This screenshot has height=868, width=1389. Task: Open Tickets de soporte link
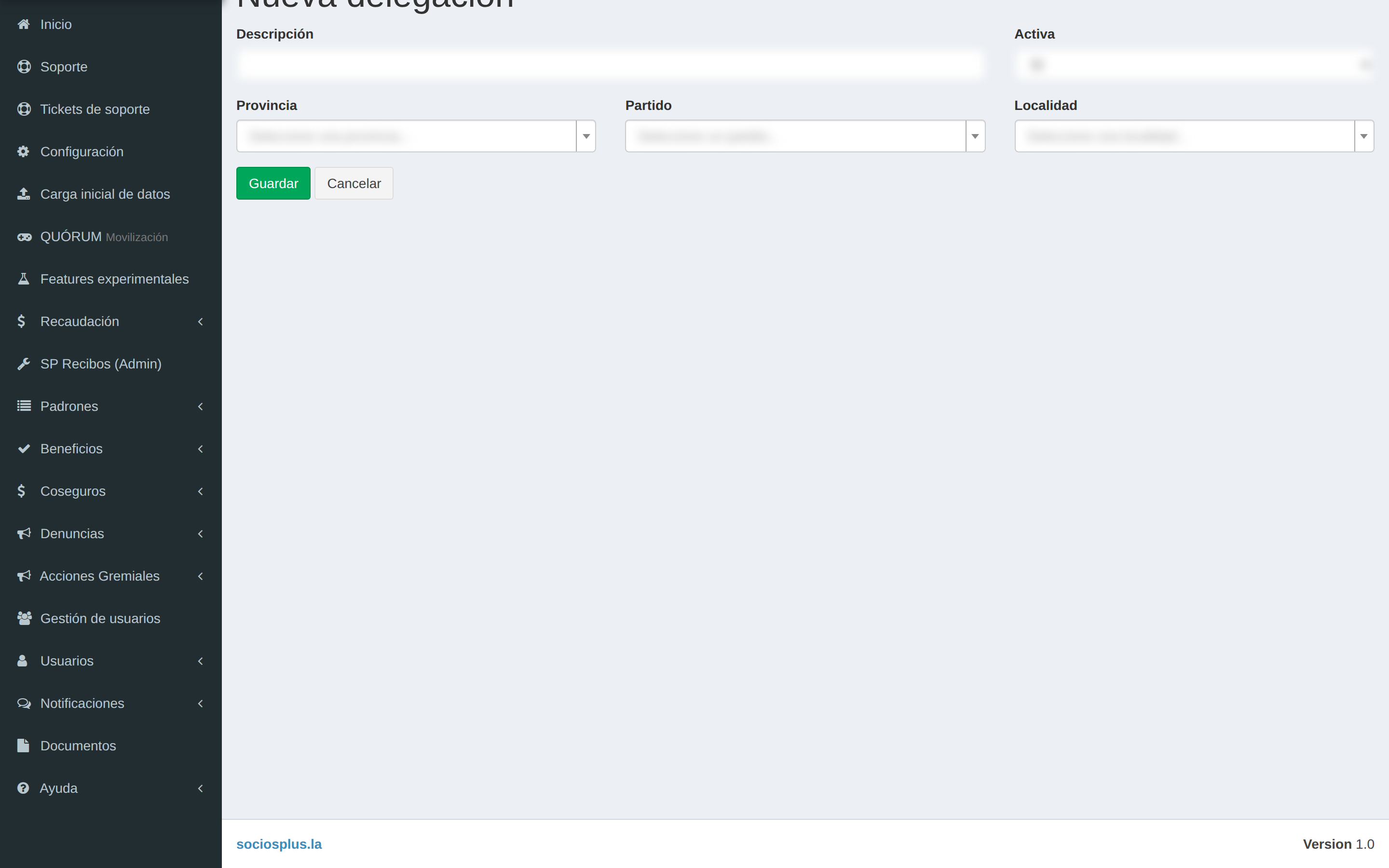coord(111,109)
